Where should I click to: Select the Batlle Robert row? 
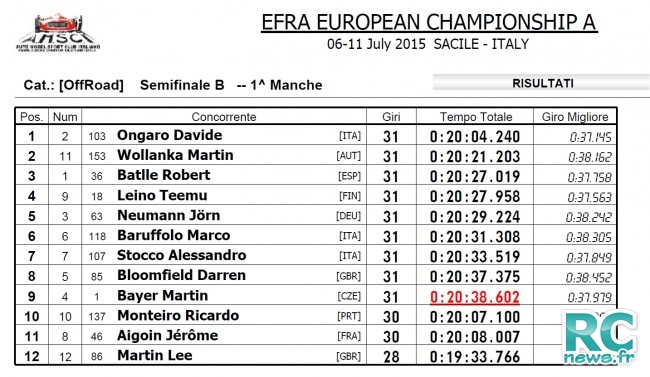coord(316,175)
